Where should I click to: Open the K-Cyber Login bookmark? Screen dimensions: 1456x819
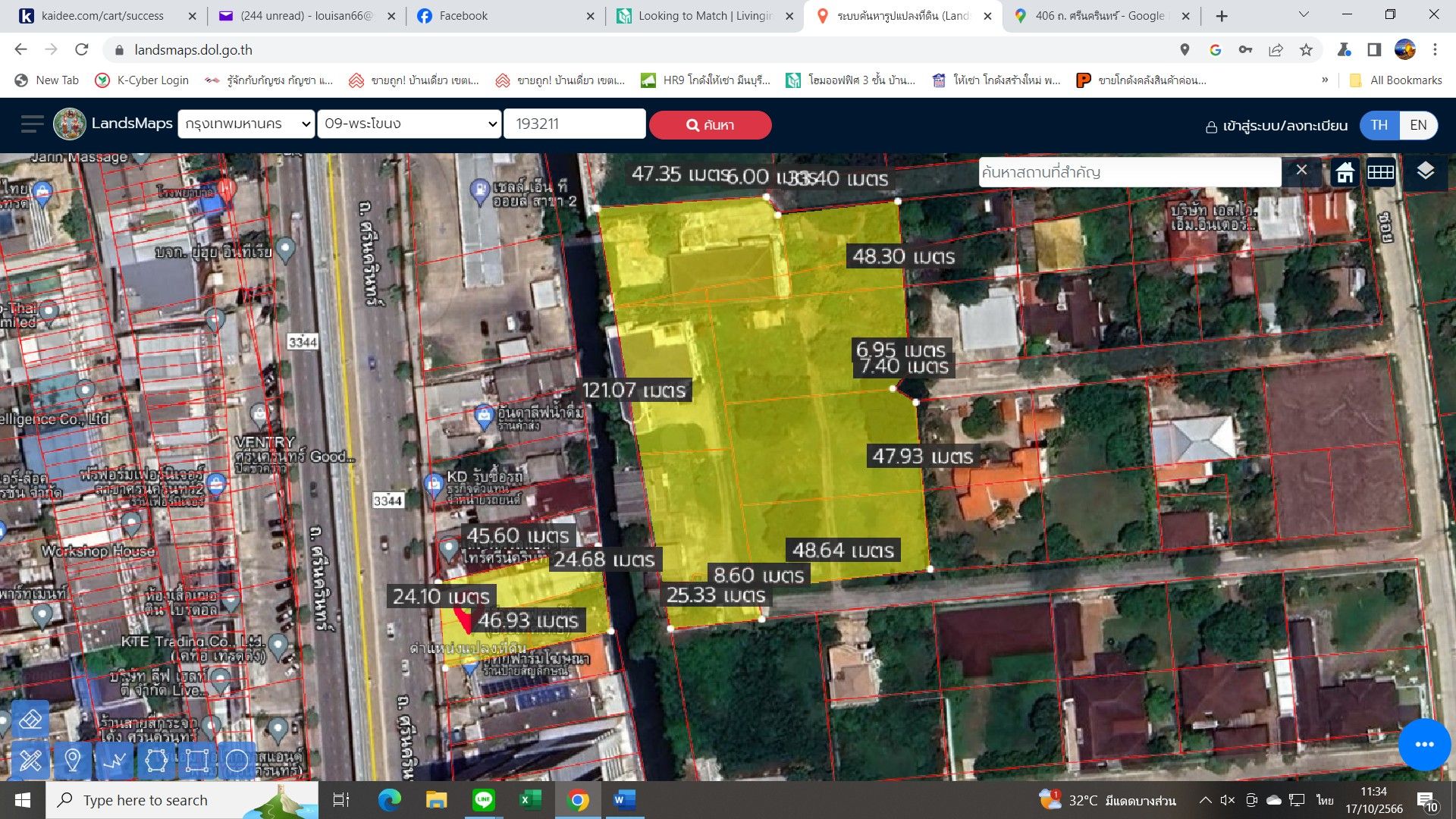pos(142,80)
